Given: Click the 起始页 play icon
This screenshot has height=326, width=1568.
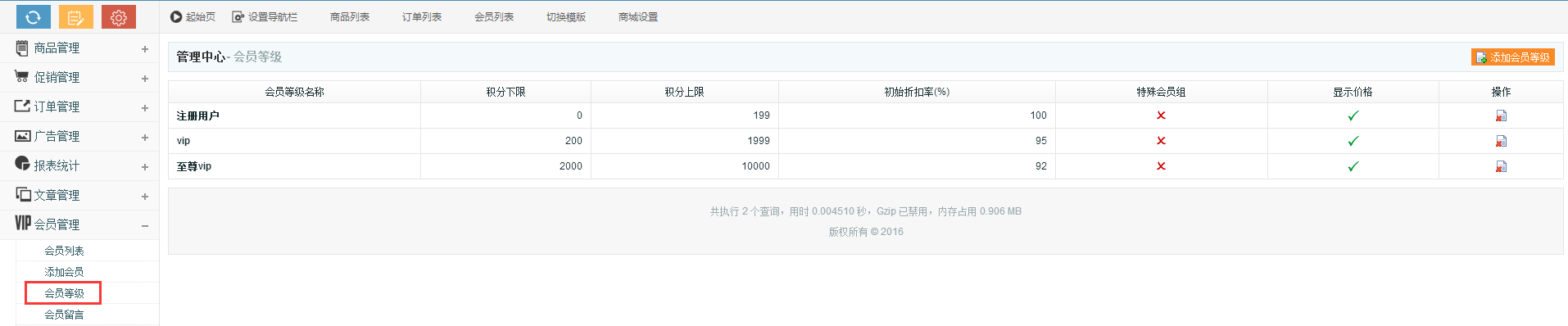Looking at the screenshot, I should (176, 16).
